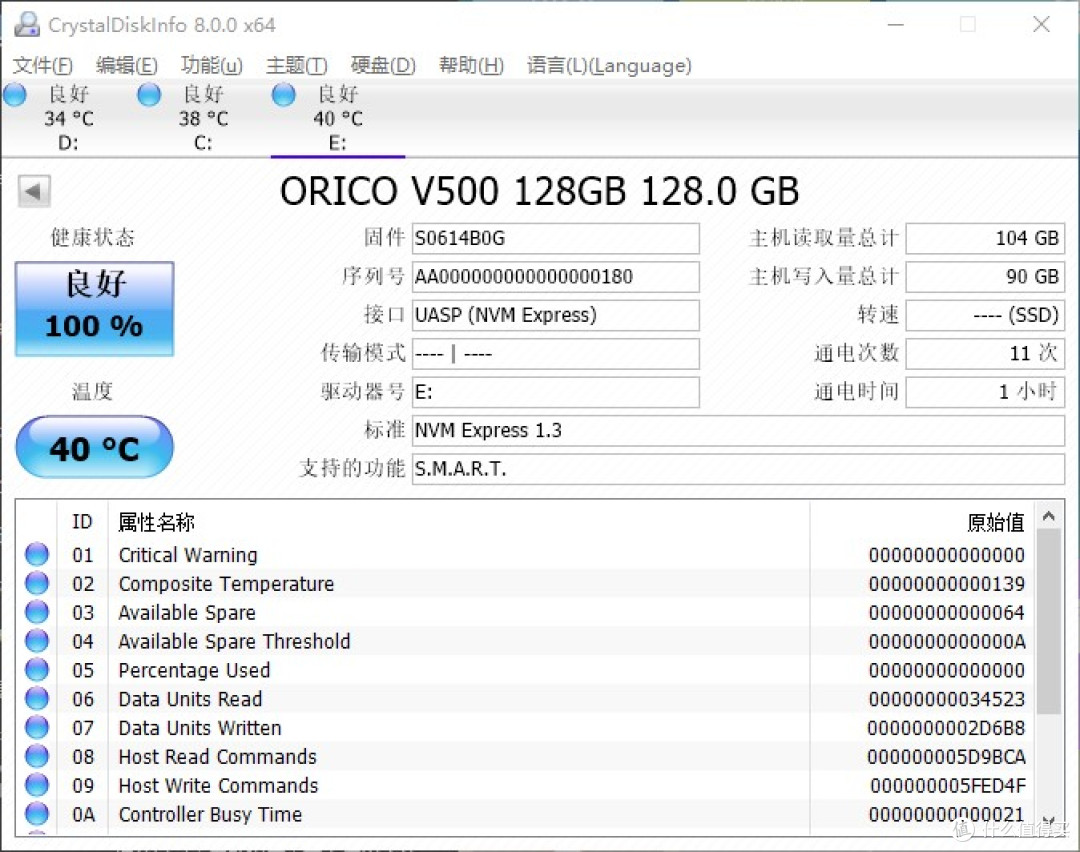Click the supported features field S.M.A.R.T.
This screenshot has width=1080, height=852.
pyautogui.click(x=738, y=470)
